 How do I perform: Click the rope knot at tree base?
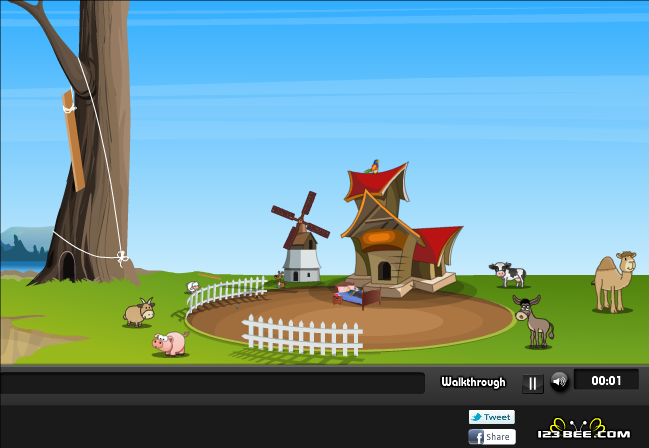[122, 258]
